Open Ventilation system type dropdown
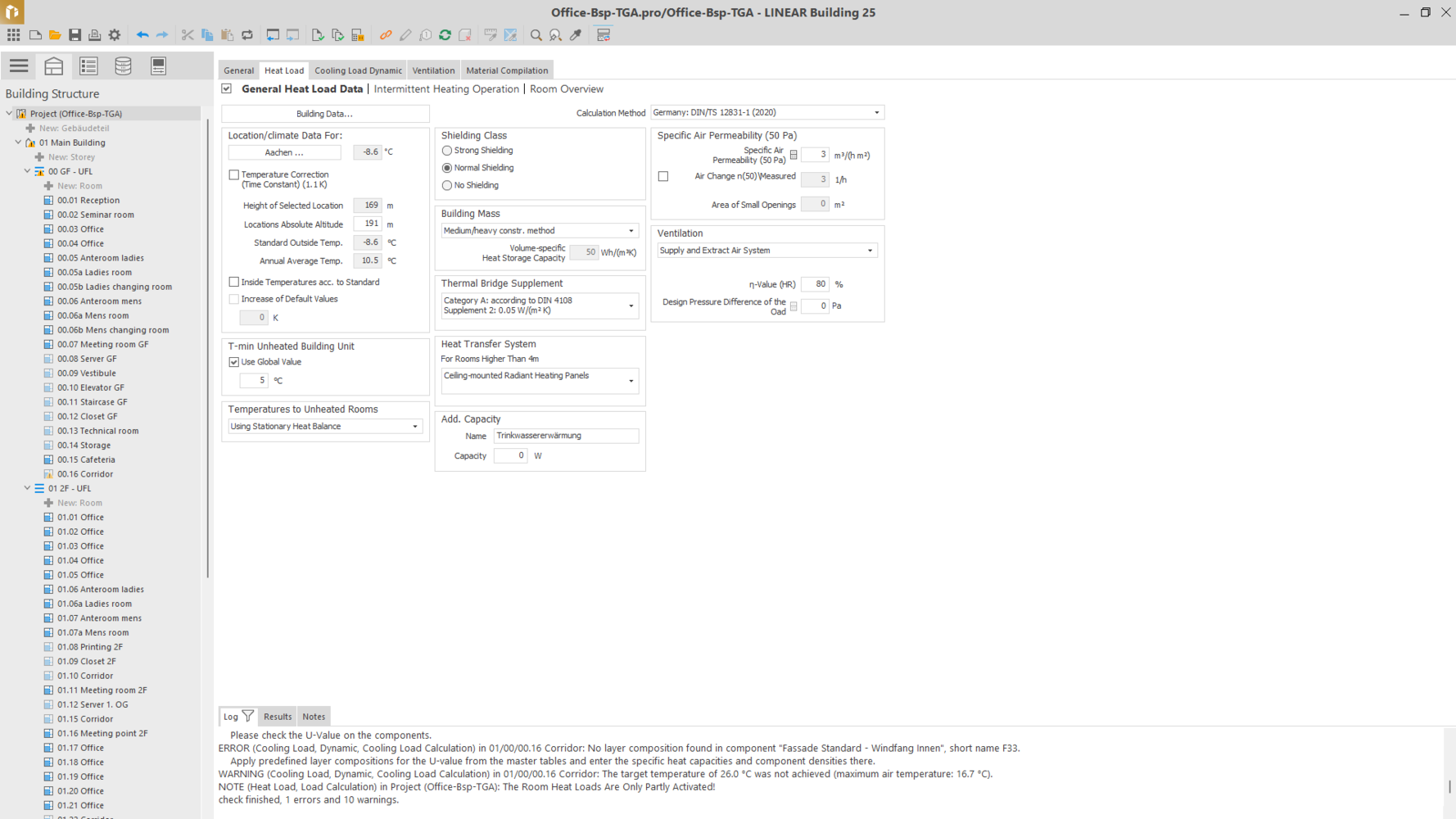The height and width of the screenshot is (819, 1456). click(x=767, y=251)
